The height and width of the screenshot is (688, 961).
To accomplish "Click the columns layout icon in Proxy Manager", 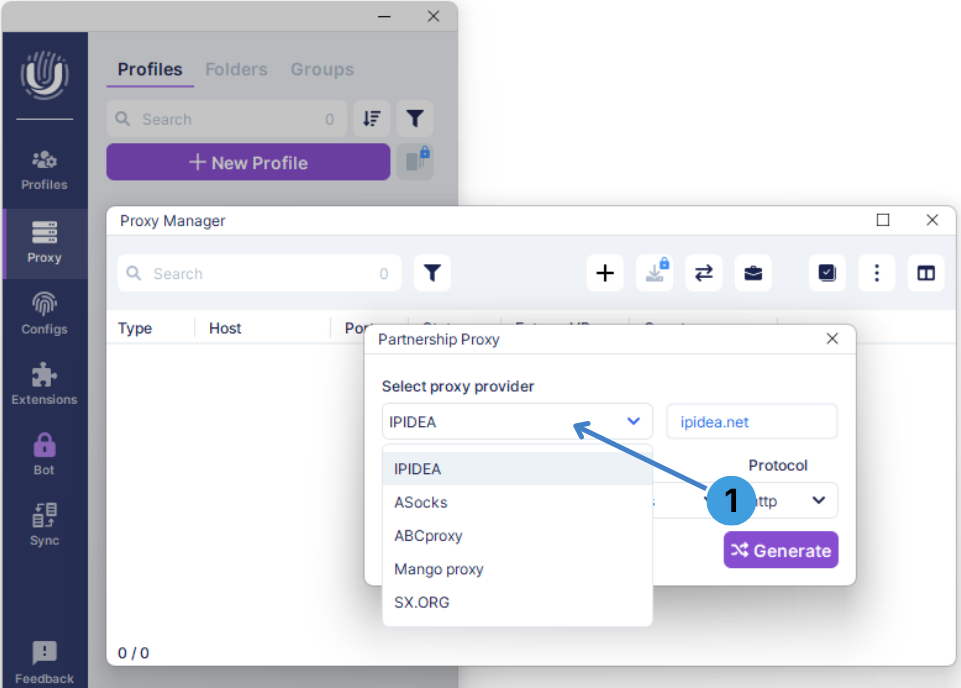I will (926, 273).
